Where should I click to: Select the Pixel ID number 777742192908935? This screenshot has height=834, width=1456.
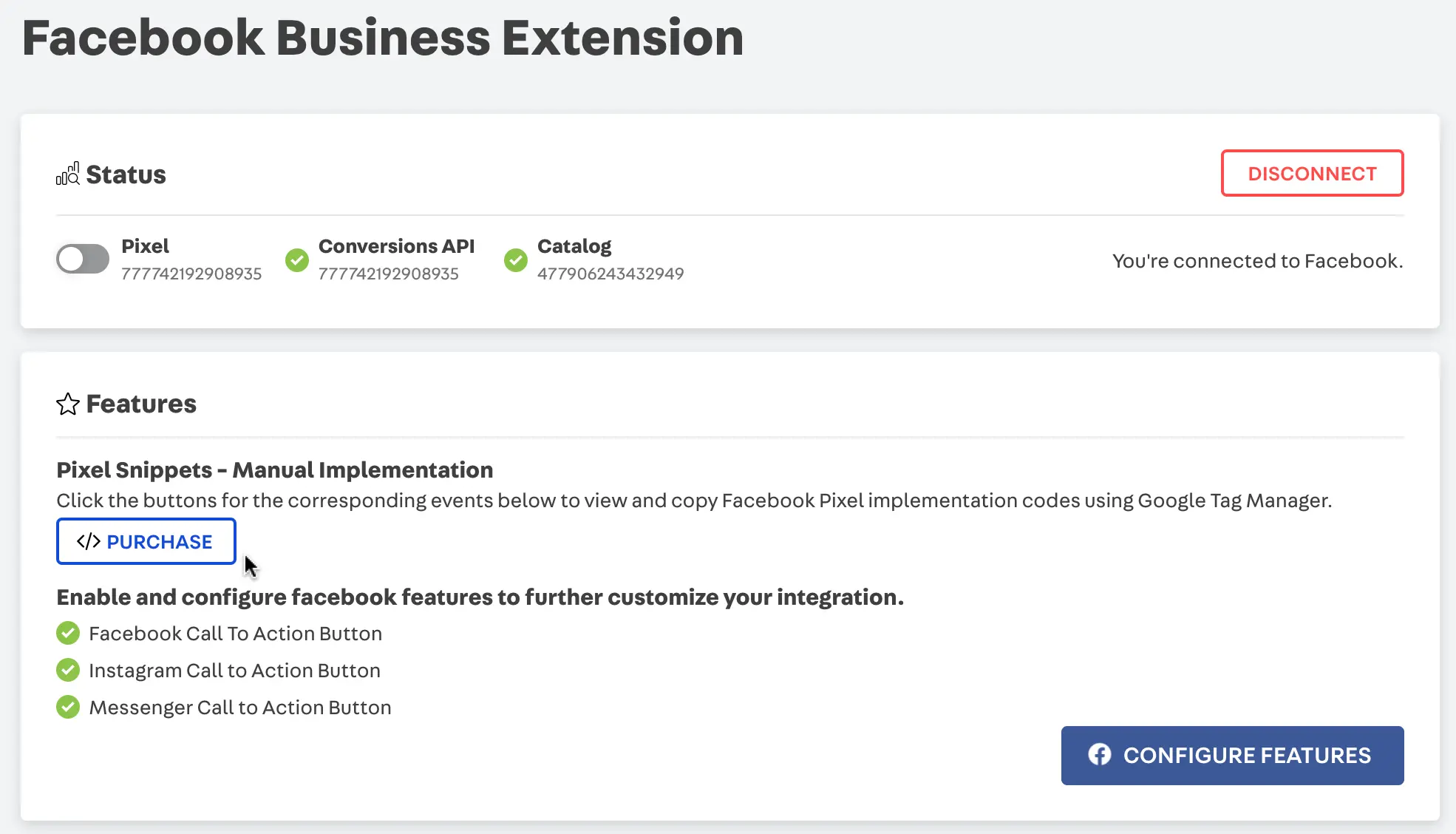click(x=191, y=274)
